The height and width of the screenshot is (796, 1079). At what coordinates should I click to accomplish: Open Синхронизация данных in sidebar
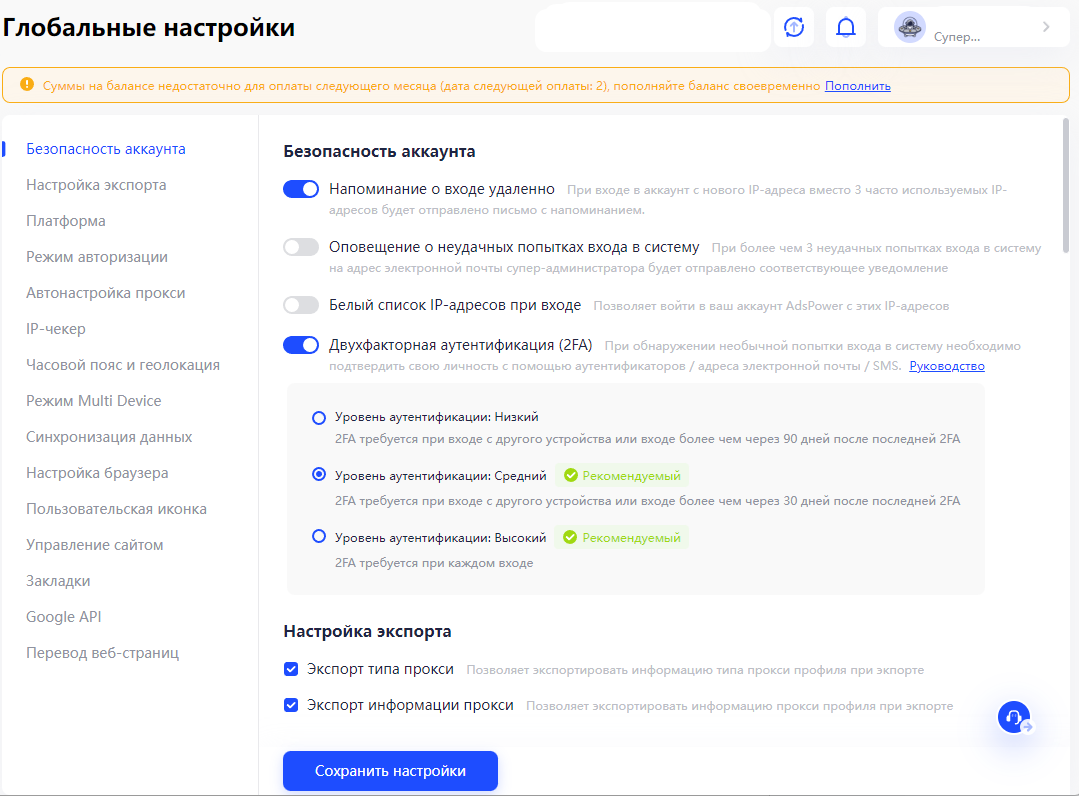(109, 437)
